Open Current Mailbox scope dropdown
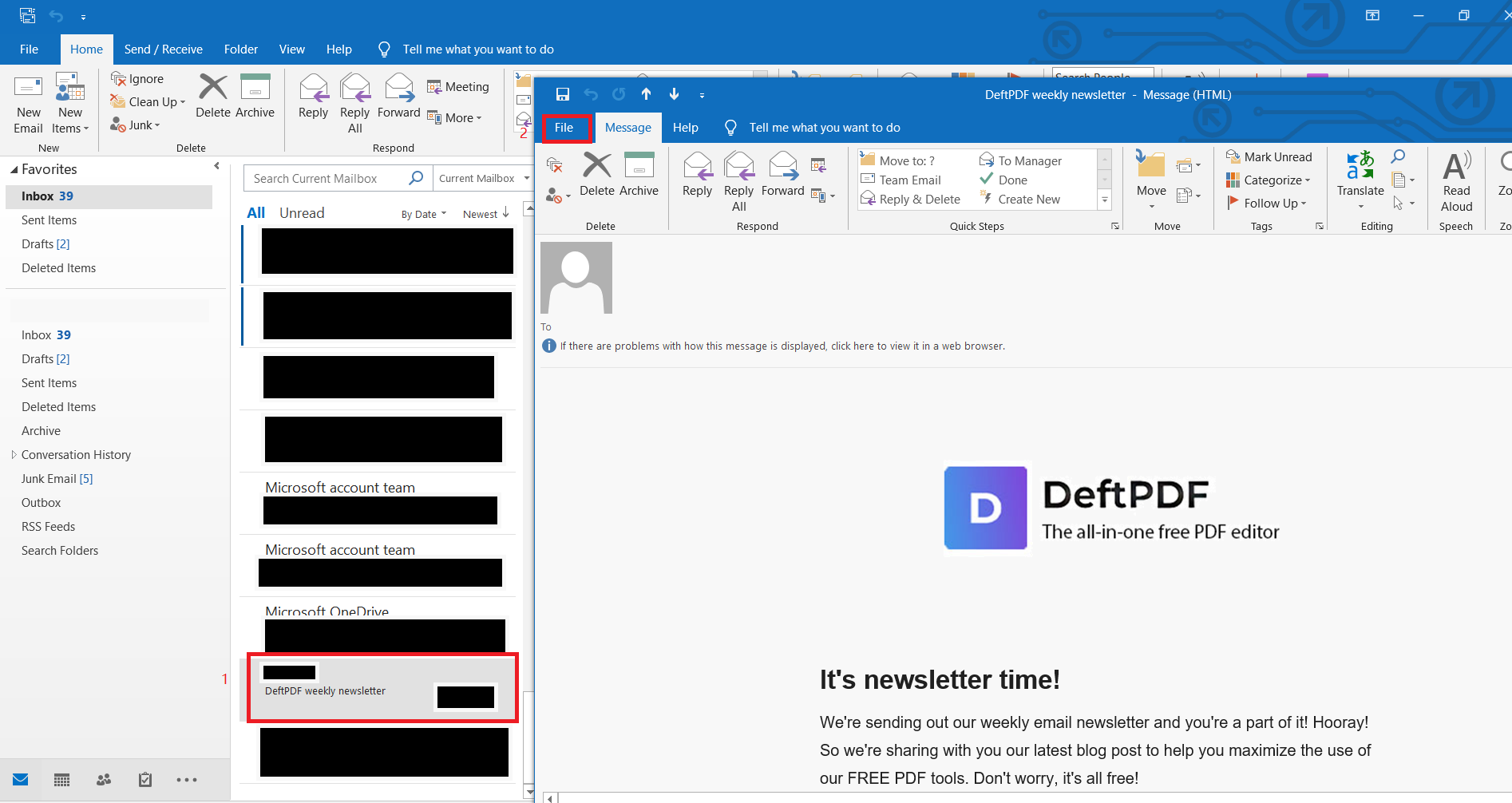Viewport: 1512px width, 803px height. 484,178
